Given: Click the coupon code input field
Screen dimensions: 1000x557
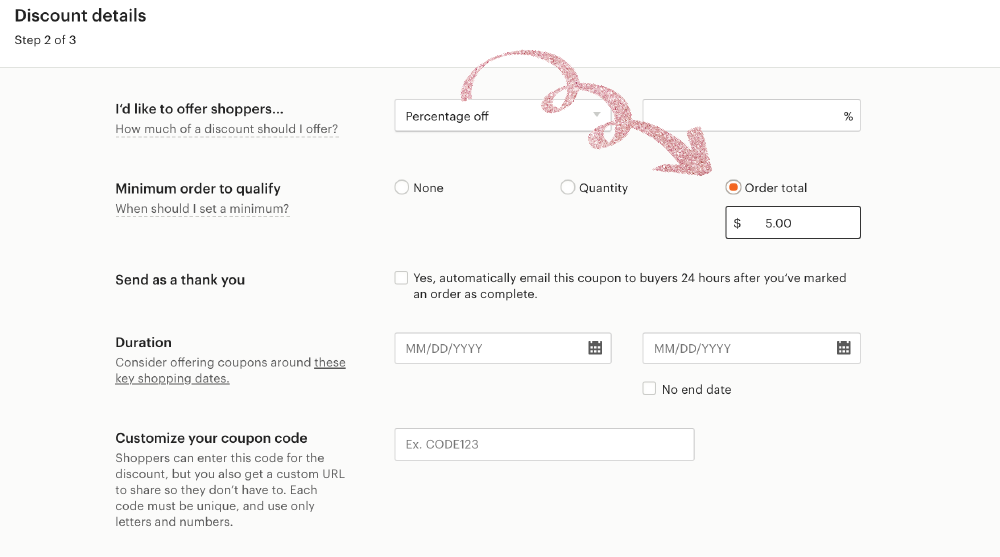Looking at the screenshot, I should tap(544, 444).
